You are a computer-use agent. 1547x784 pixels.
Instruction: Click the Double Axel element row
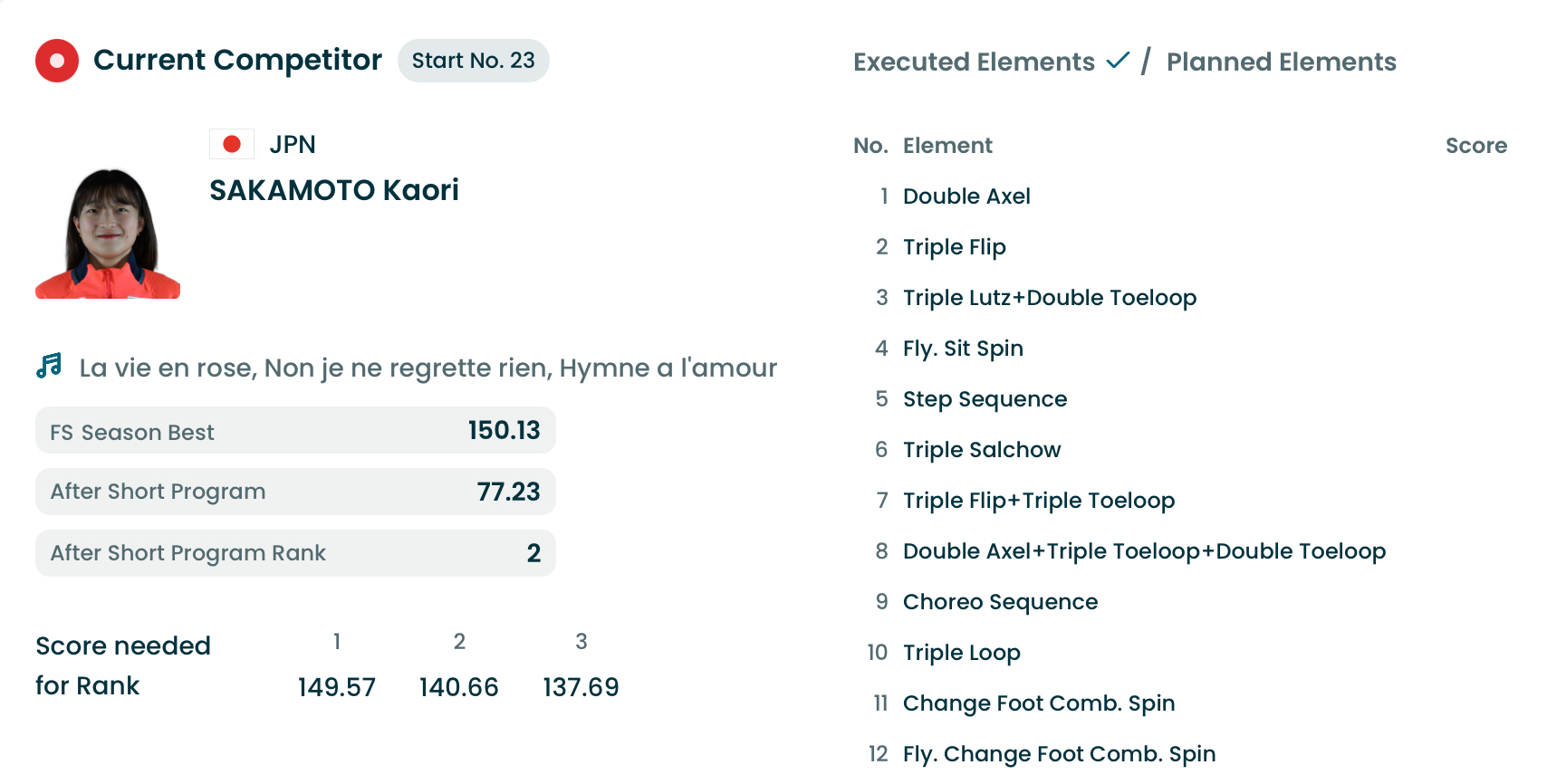[966, 196]
